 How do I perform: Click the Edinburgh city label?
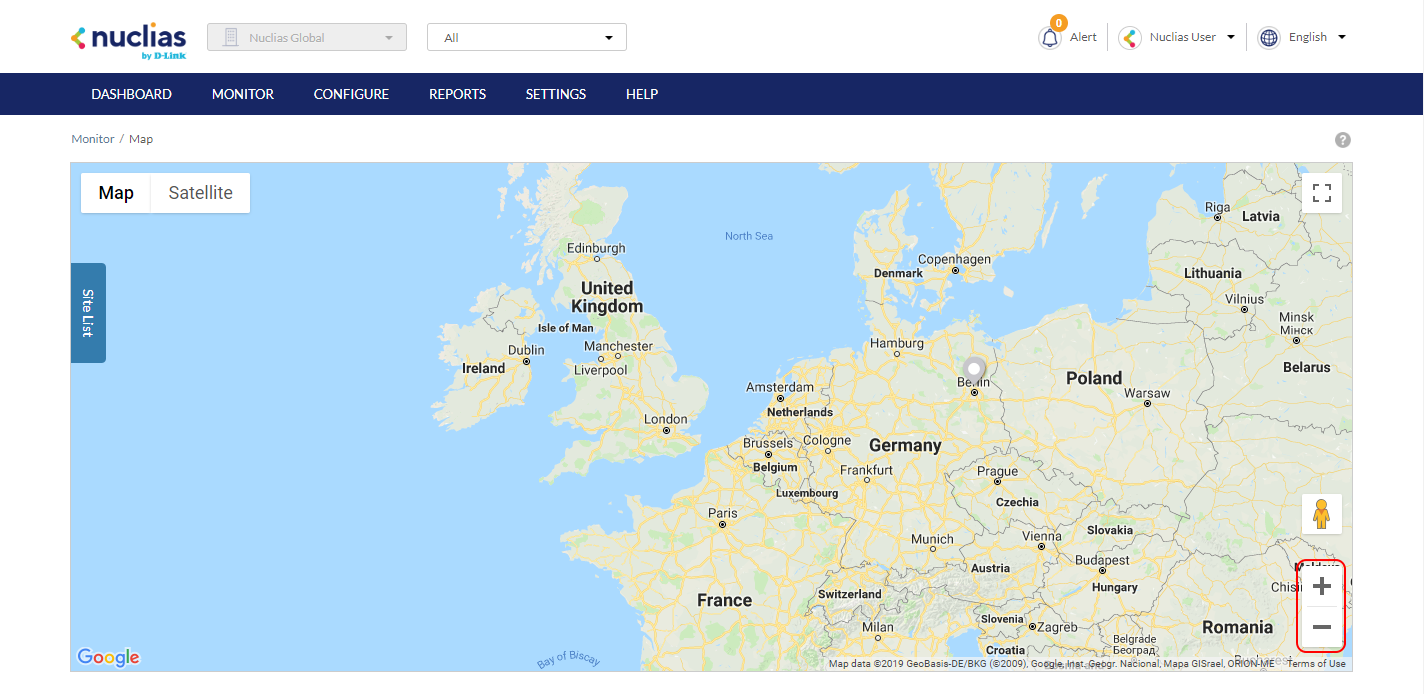[596, 248]
